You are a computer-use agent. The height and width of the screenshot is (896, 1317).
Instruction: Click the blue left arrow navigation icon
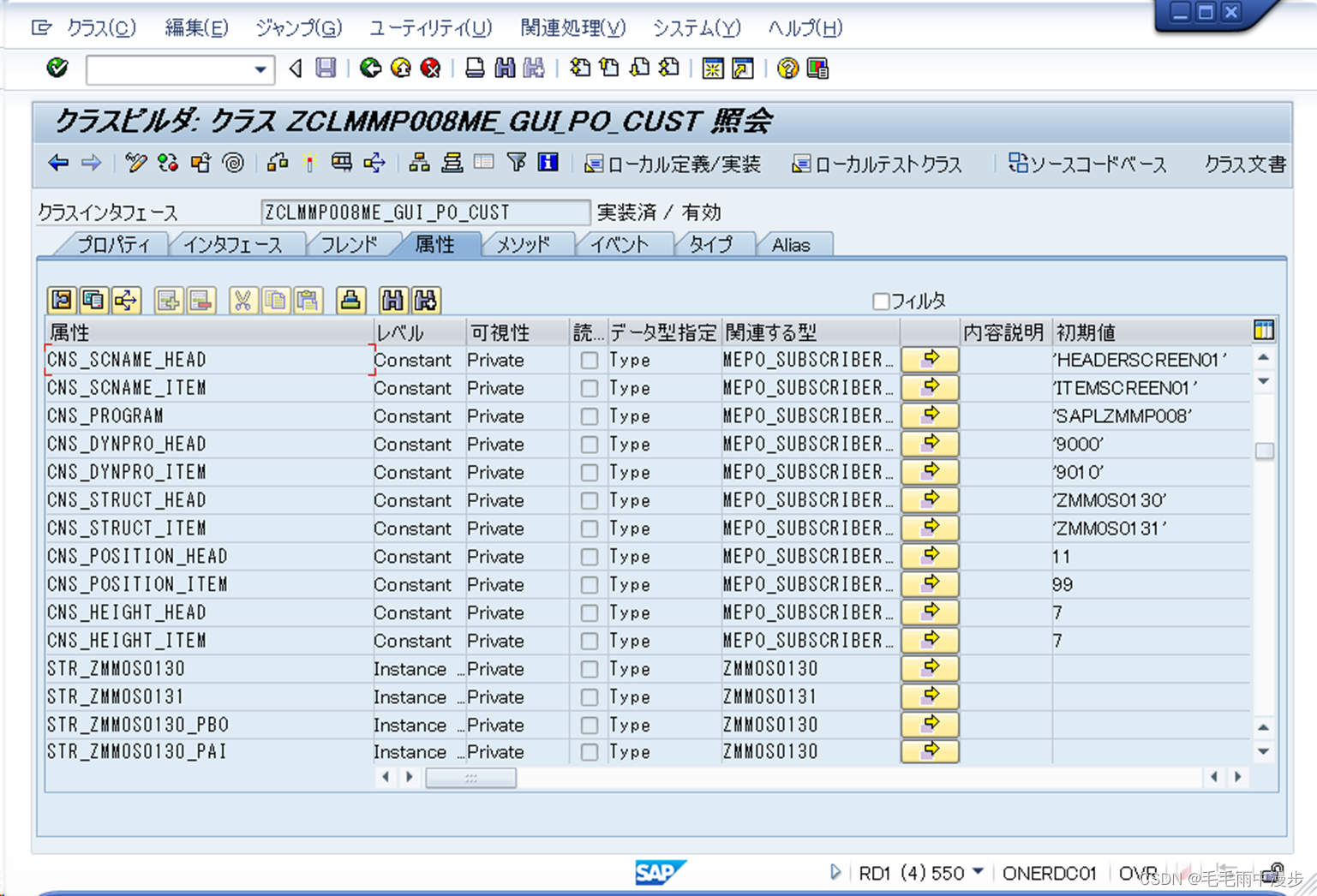(x=58, y=162)
